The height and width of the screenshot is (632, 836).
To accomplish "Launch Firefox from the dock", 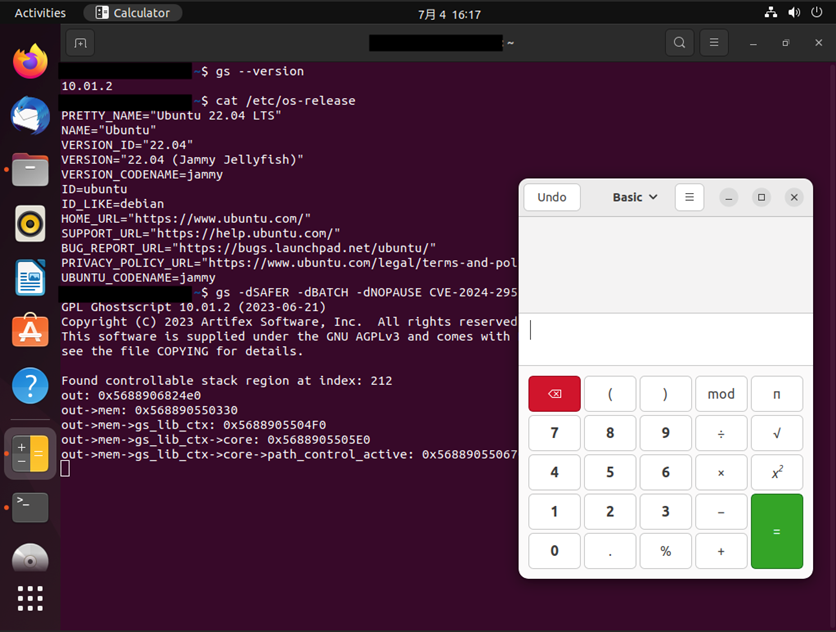I will click(x=30, y=62).
